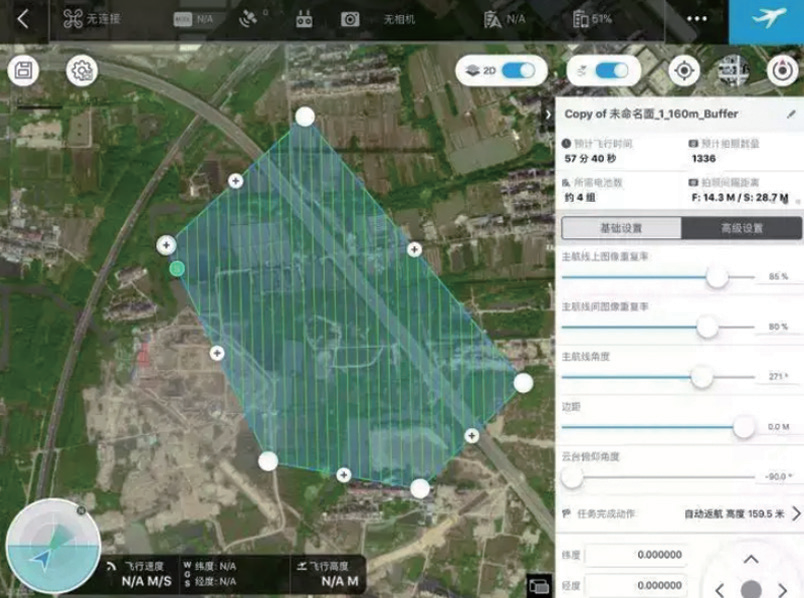This screenshot has height=598, width=804.
Task: Click the 经度 longitude input field
Action: pyautogui.click(x=636, y=586)
